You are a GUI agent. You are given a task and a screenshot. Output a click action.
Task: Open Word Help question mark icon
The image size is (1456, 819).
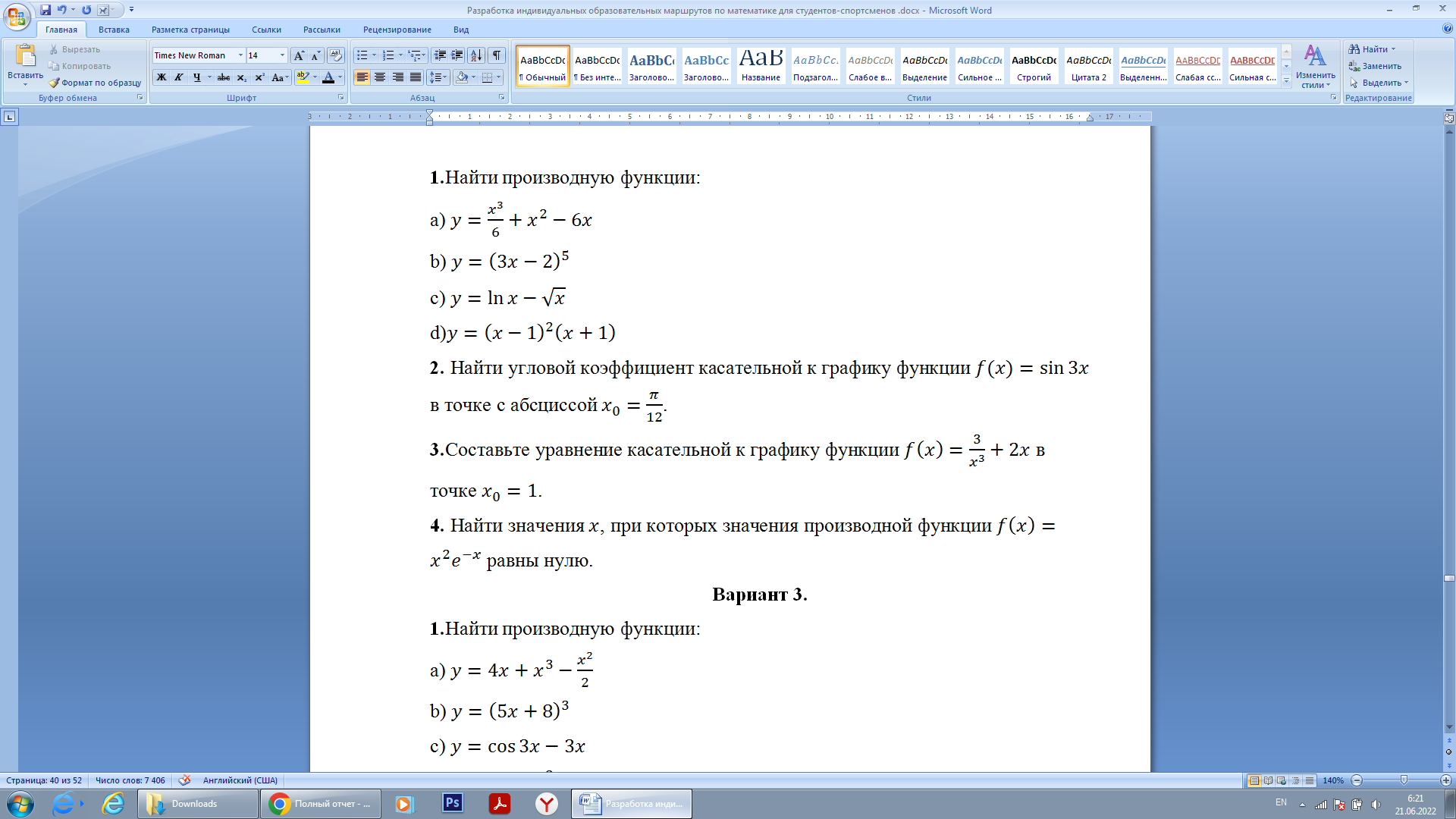pos(1448,29)
